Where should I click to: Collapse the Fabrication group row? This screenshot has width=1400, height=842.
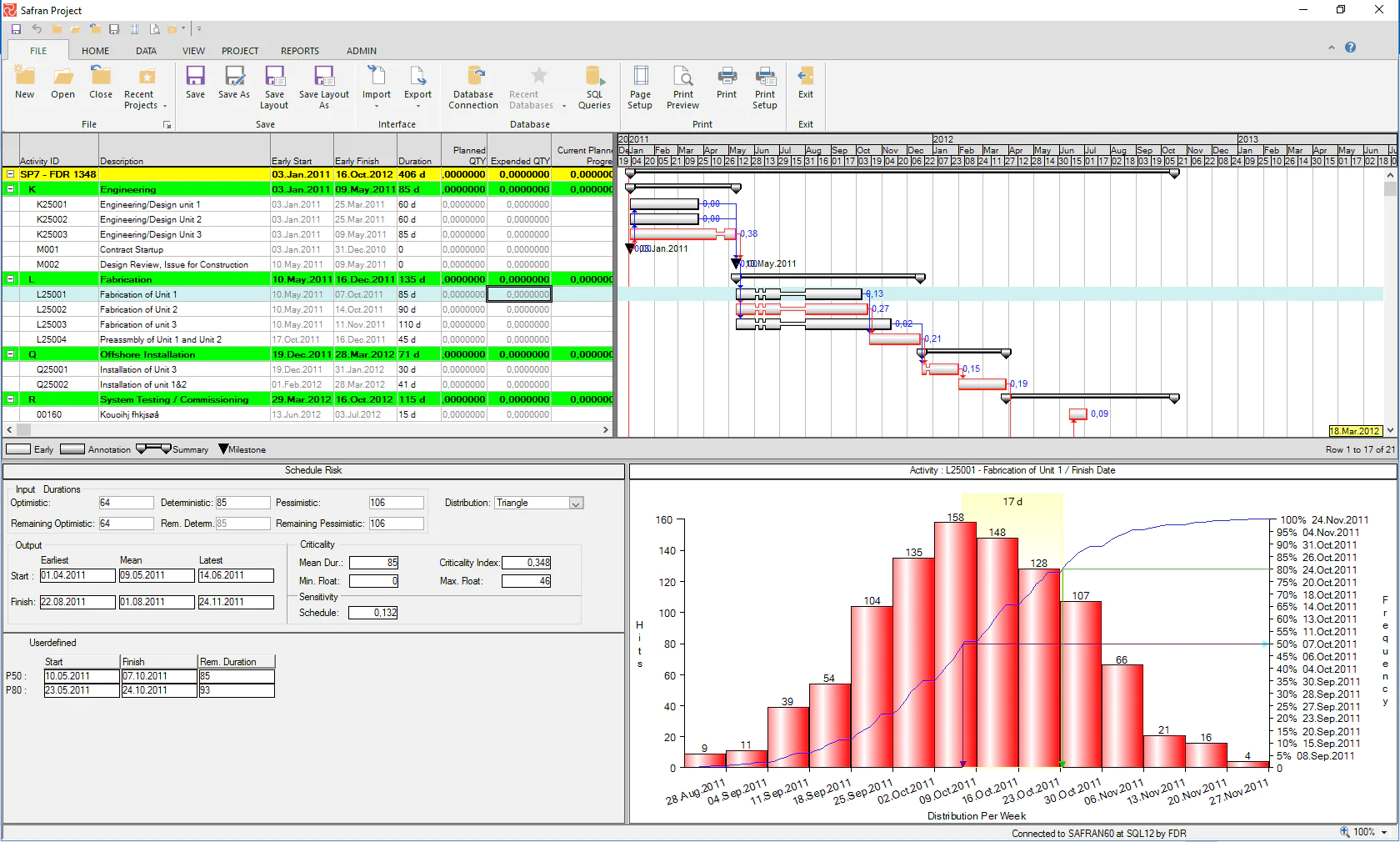11,279
